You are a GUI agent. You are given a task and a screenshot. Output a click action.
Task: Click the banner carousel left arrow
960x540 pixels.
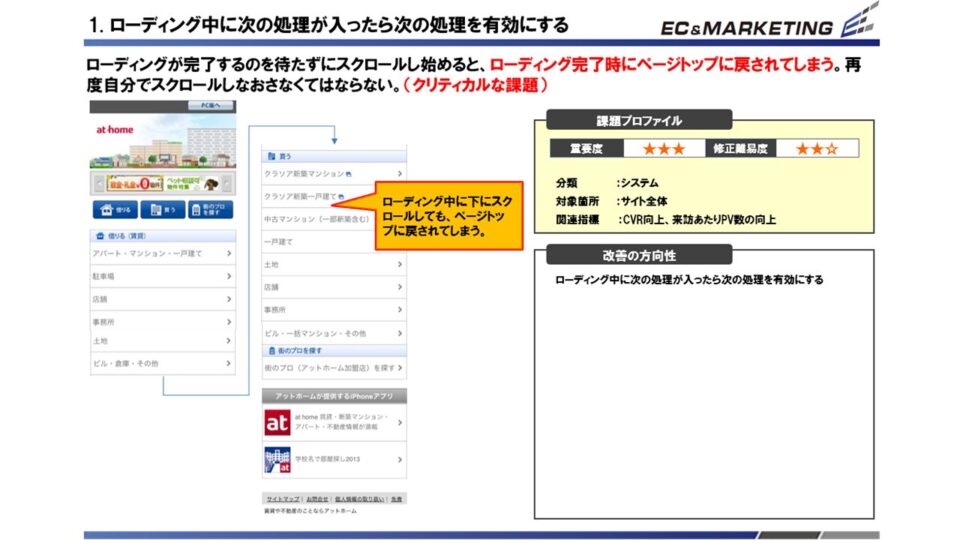[99, 183]
